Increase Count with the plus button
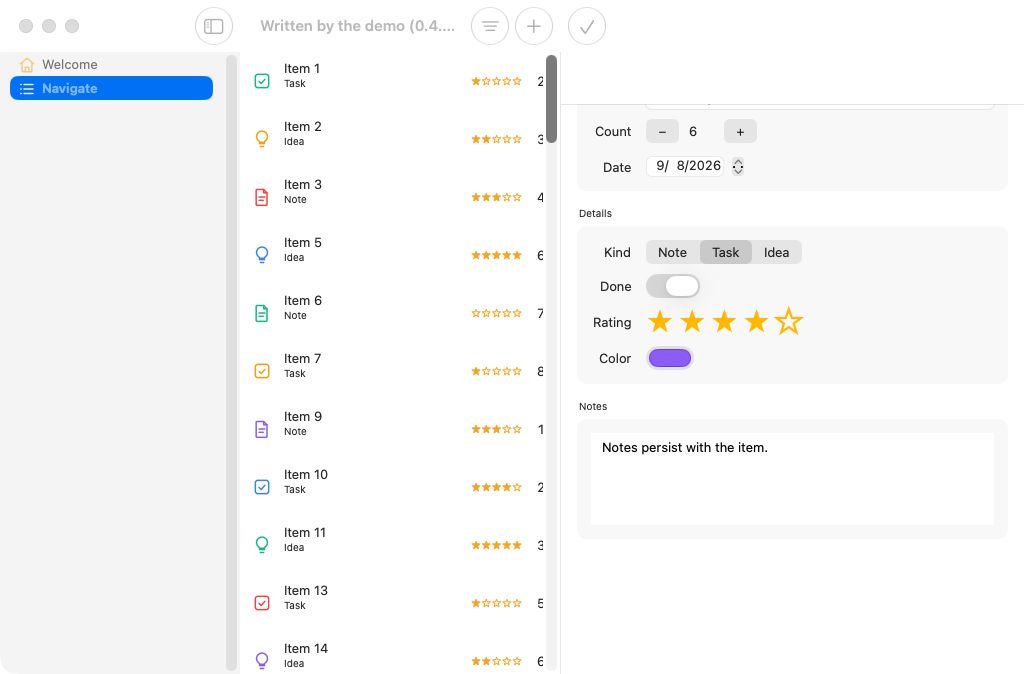 point(740,132)
